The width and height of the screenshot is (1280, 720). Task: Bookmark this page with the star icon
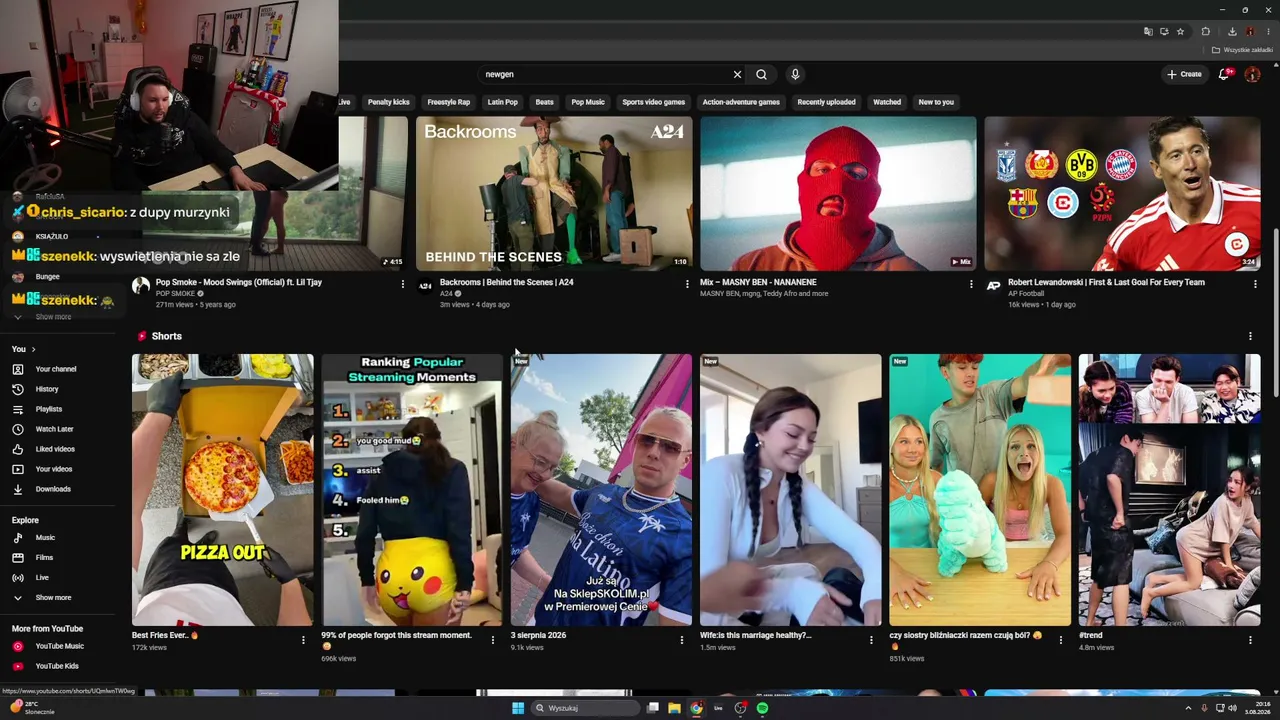[1180, 31]
